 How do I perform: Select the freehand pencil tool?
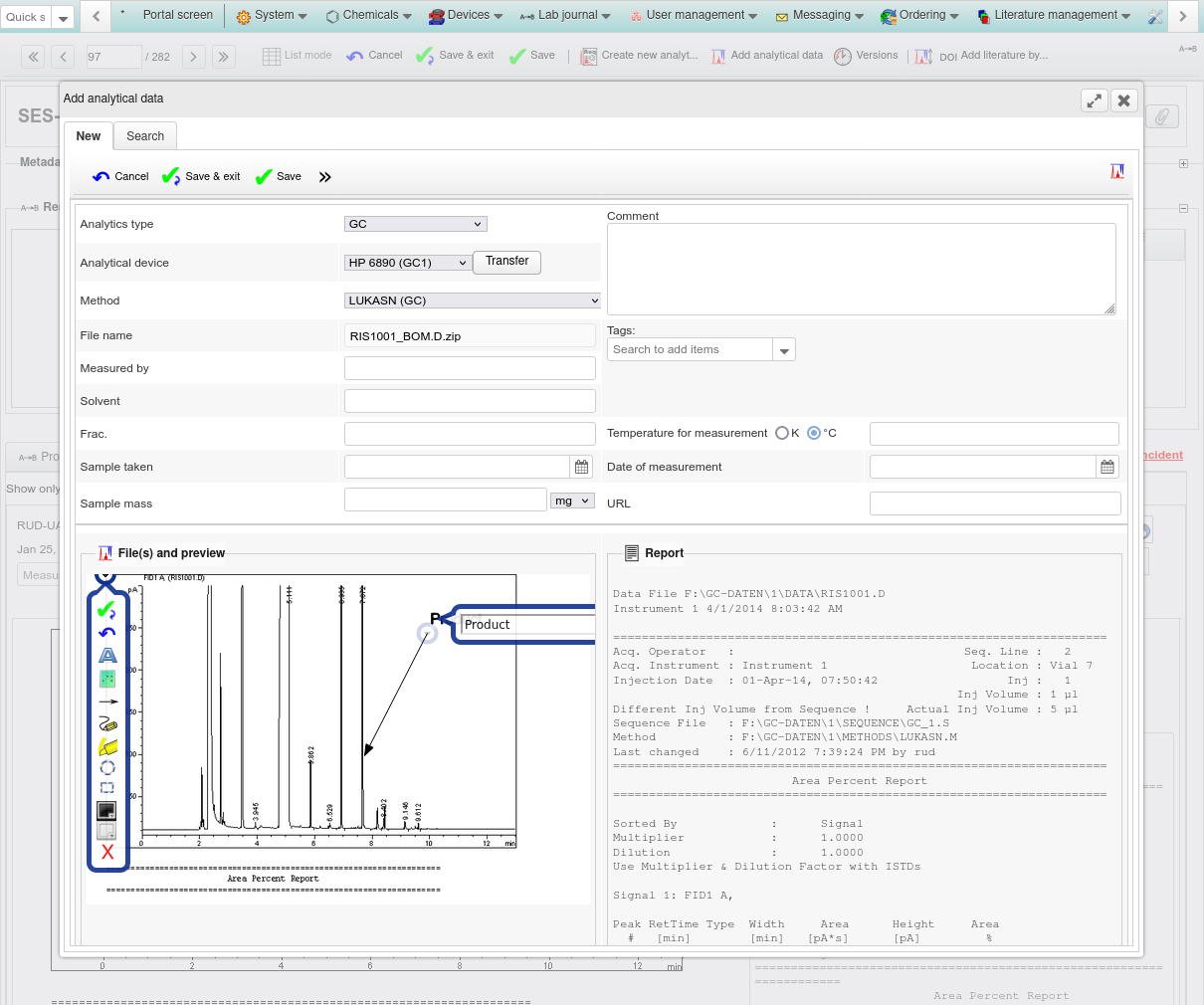(x=107, y=724)
